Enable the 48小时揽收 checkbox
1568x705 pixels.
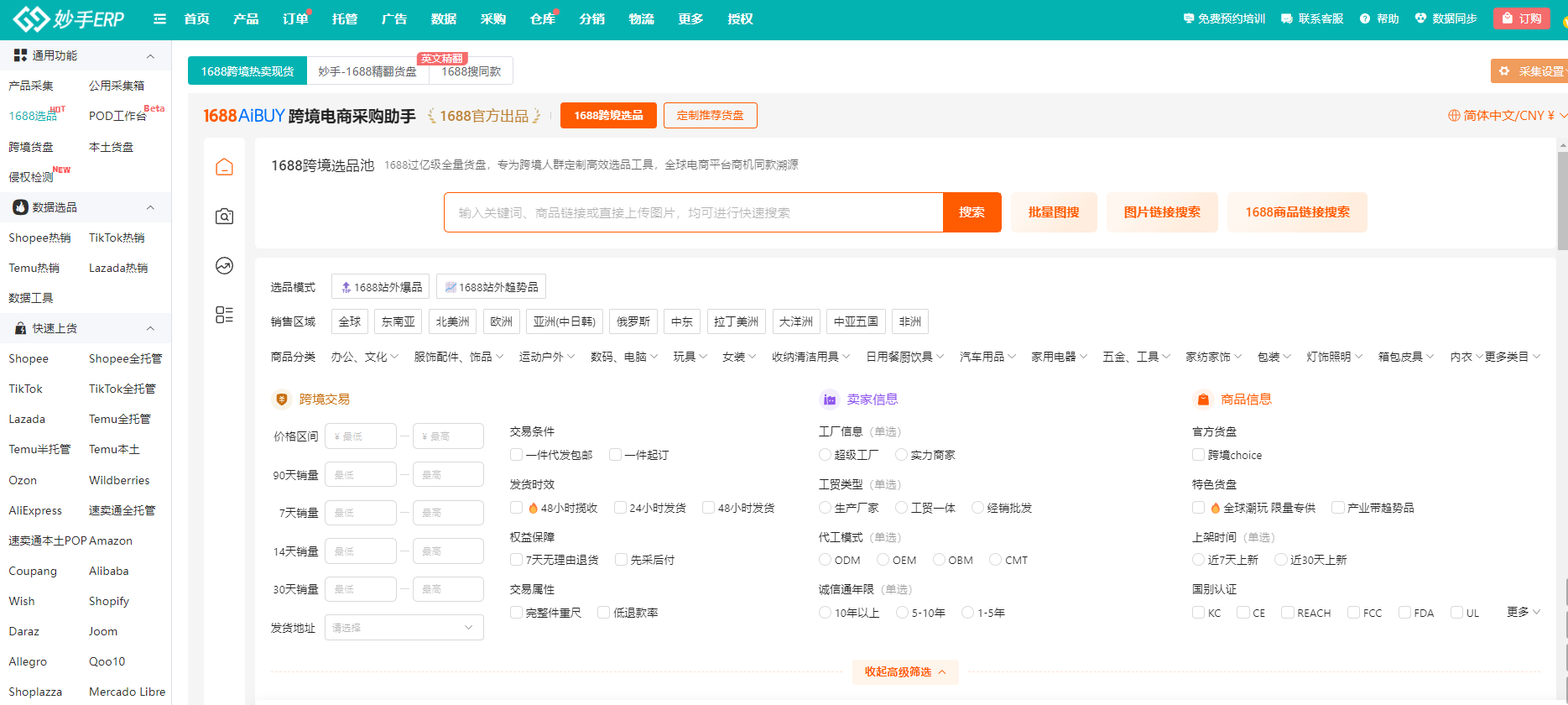(516, 508)
